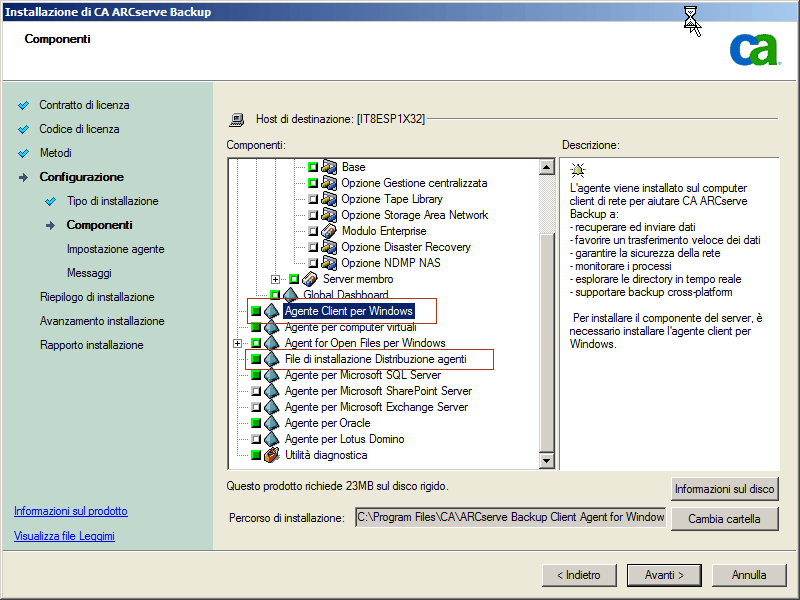The width and height of the screenshot is (800, 600).
Task: Toggle Opzione Tape Library checkbox
Action: click(313, 199)
